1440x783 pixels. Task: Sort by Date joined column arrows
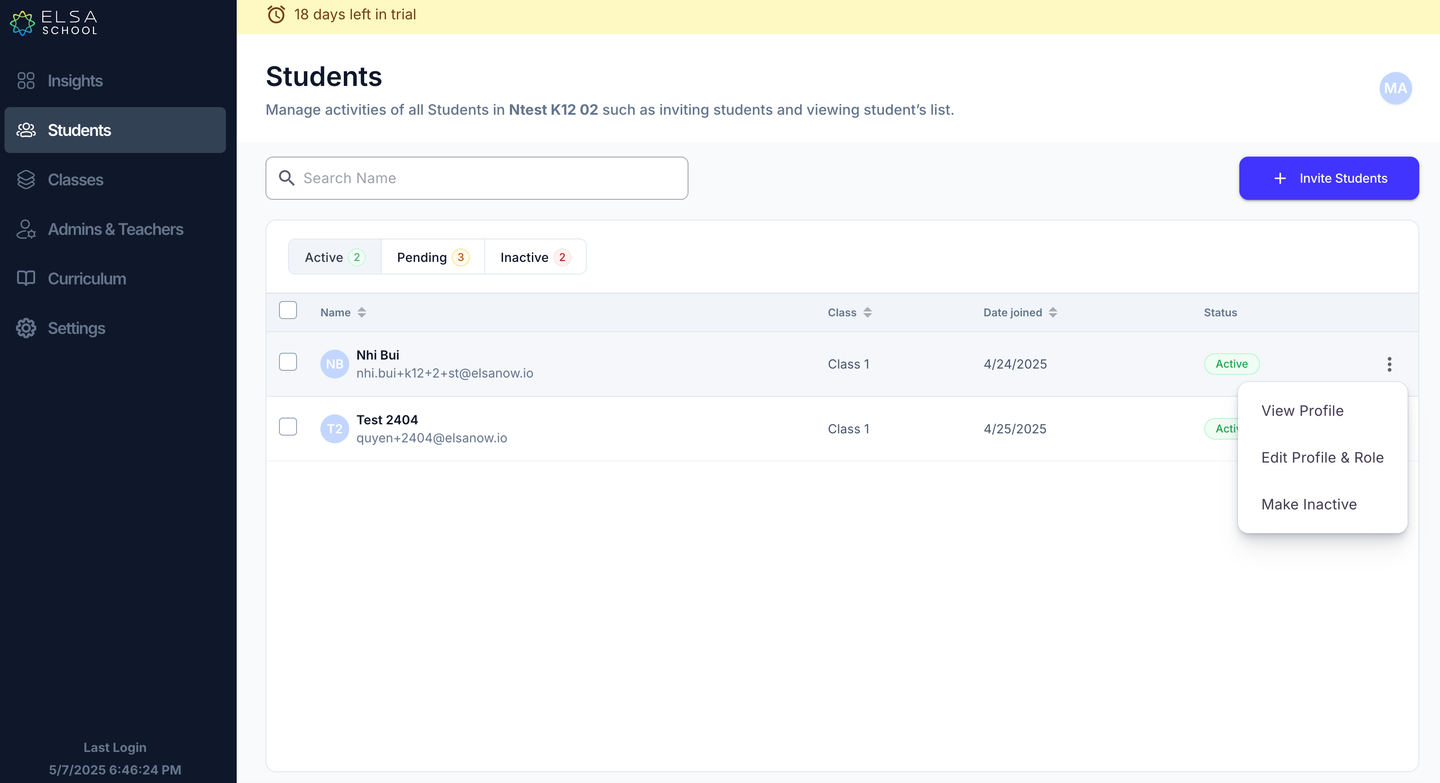(1053, 313)
